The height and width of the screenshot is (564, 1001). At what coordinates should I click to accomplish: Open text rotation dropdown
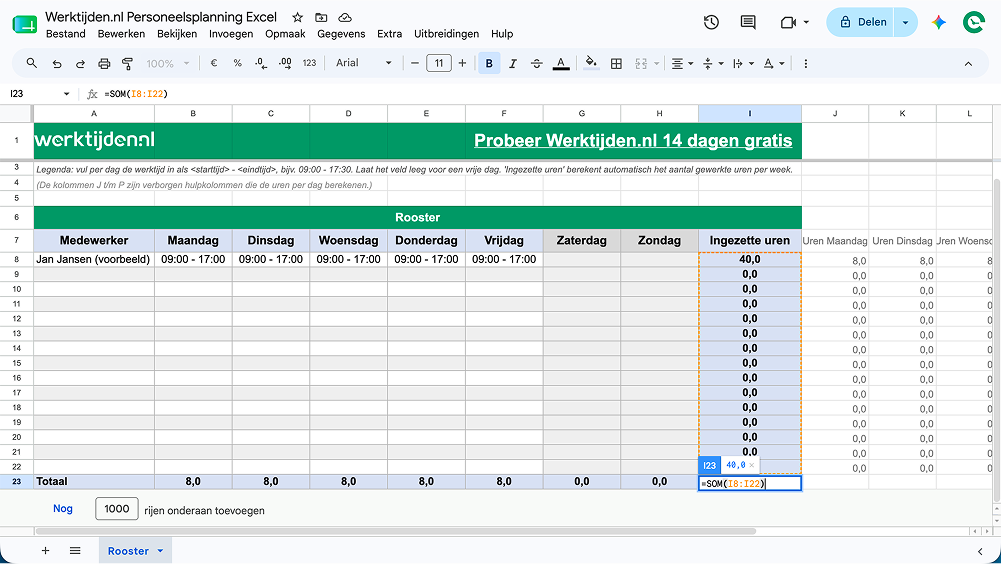pyautogui.click(x=773, y=63)
